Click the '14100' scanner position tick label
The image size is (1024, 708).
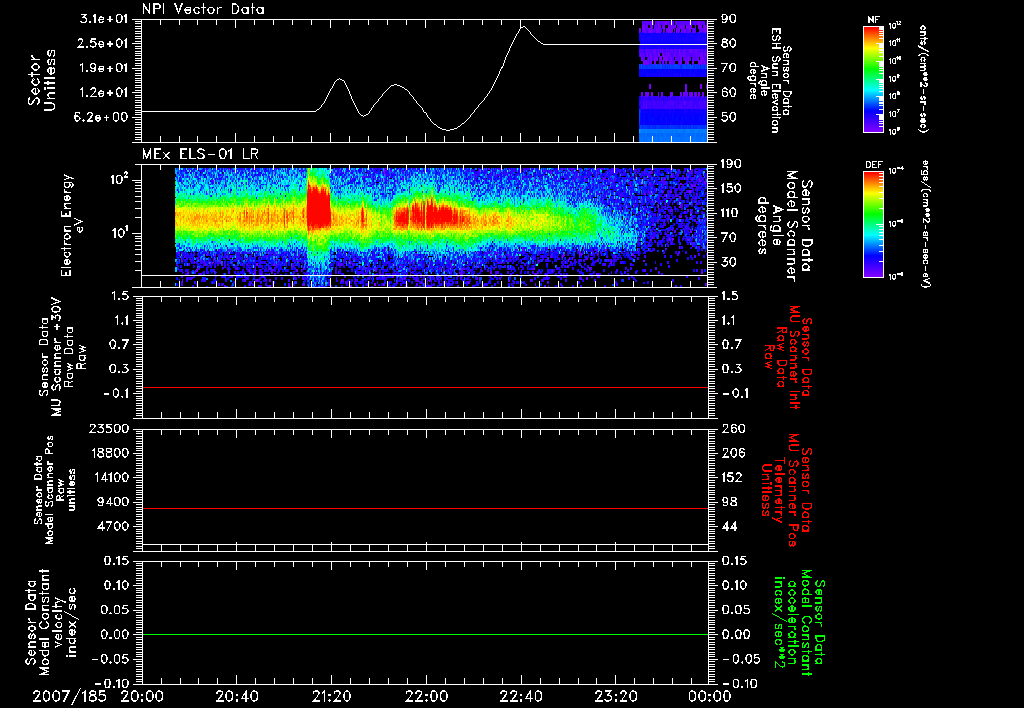click(108, 477)
